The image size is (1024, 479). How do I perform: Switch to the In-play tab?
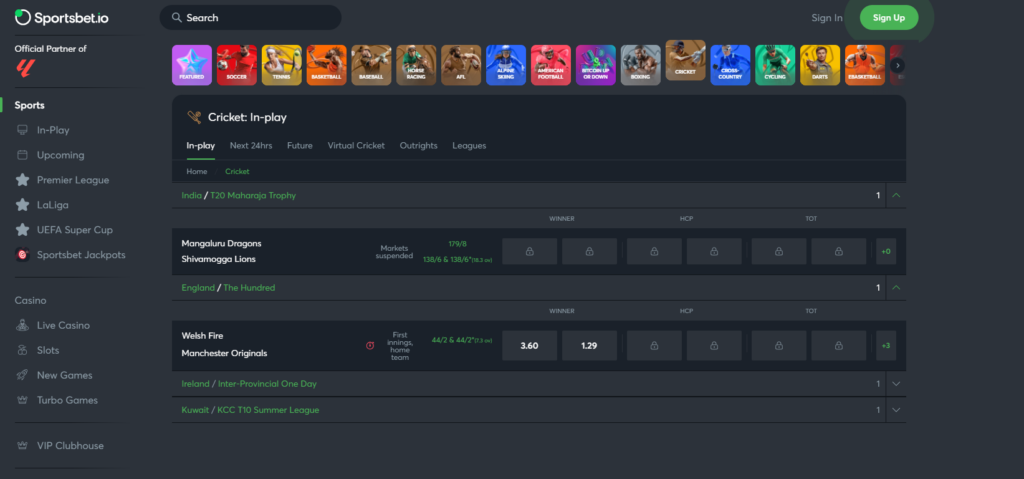[200, 146]
